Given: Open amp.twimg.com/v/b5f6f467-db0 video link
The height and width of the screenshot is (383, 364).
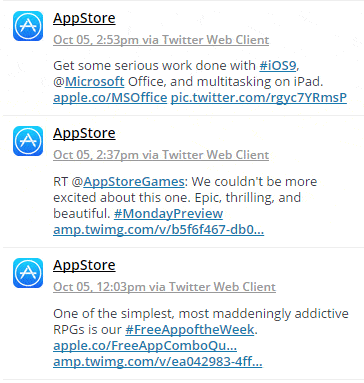Looking at the screenshot, I should pyautogui.click(x=159, y=229).
